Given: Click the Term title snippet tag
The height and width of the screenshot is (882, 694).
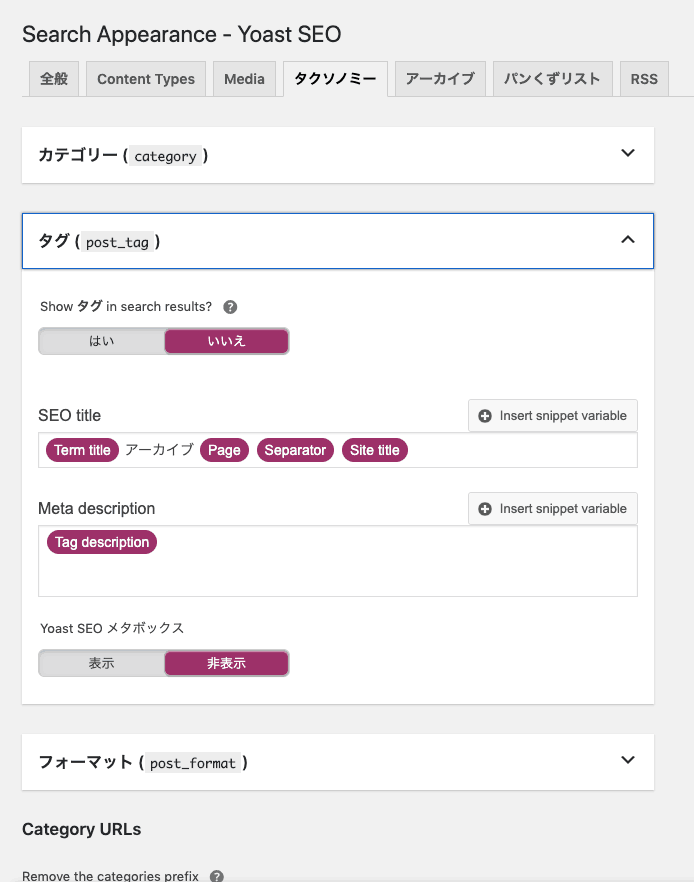Looking at the screenshot, I should [x=82, y=450].
